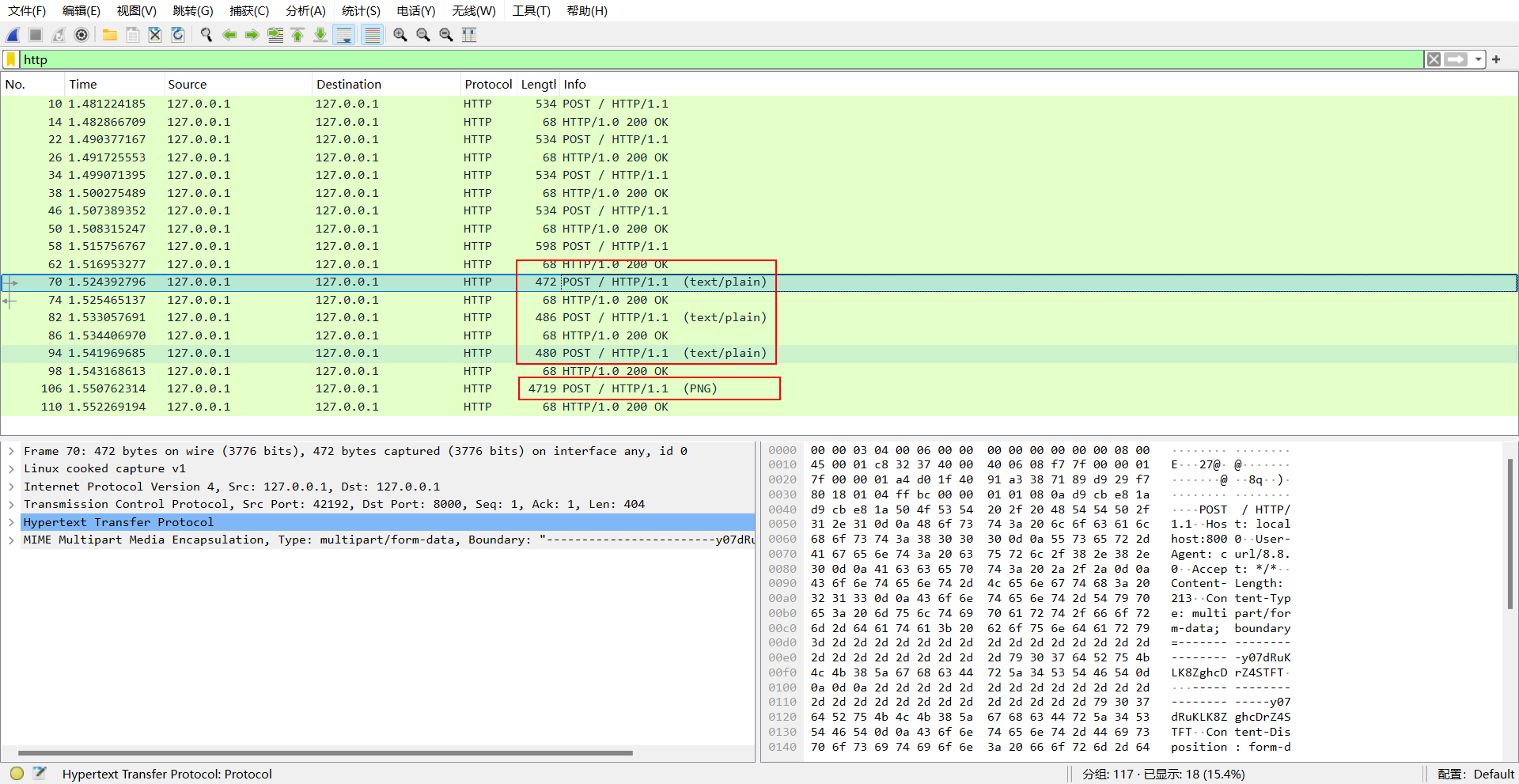Viewport: 1519px width, 784px height.
Task: Click the Protocol column header
Action: [488, 85]
